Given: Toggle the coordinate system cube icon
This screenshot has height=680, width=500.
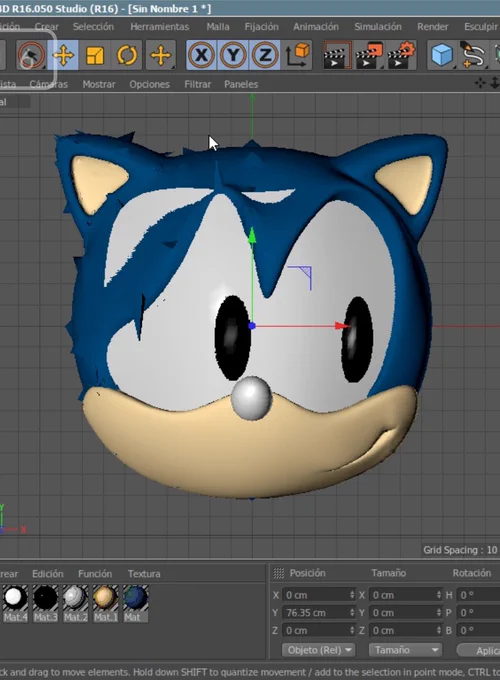Looking at the screenshot, I should coord(297,55).
